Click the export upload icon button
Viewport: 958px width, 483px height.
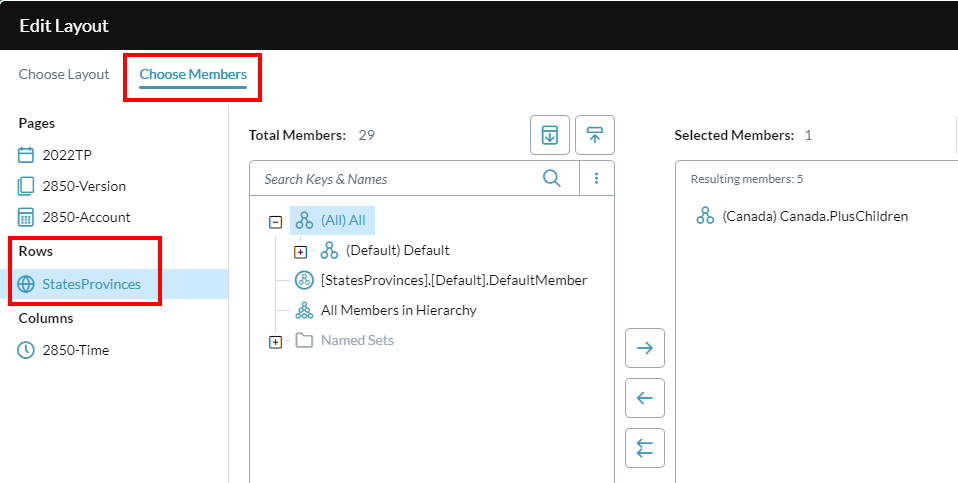pyautogui.click(x=594, y=135)
